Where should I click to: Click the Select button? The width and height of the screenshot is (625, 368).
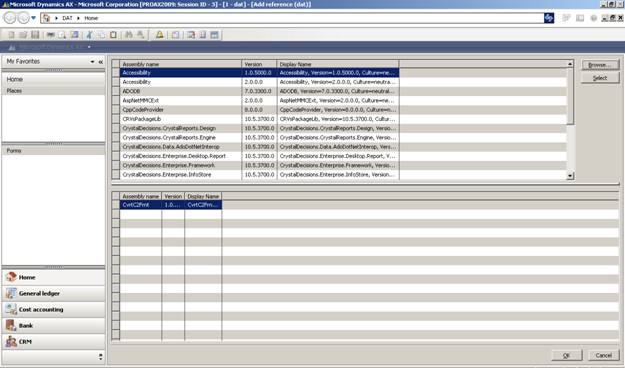pyautogui.click(x=600, y=78)
